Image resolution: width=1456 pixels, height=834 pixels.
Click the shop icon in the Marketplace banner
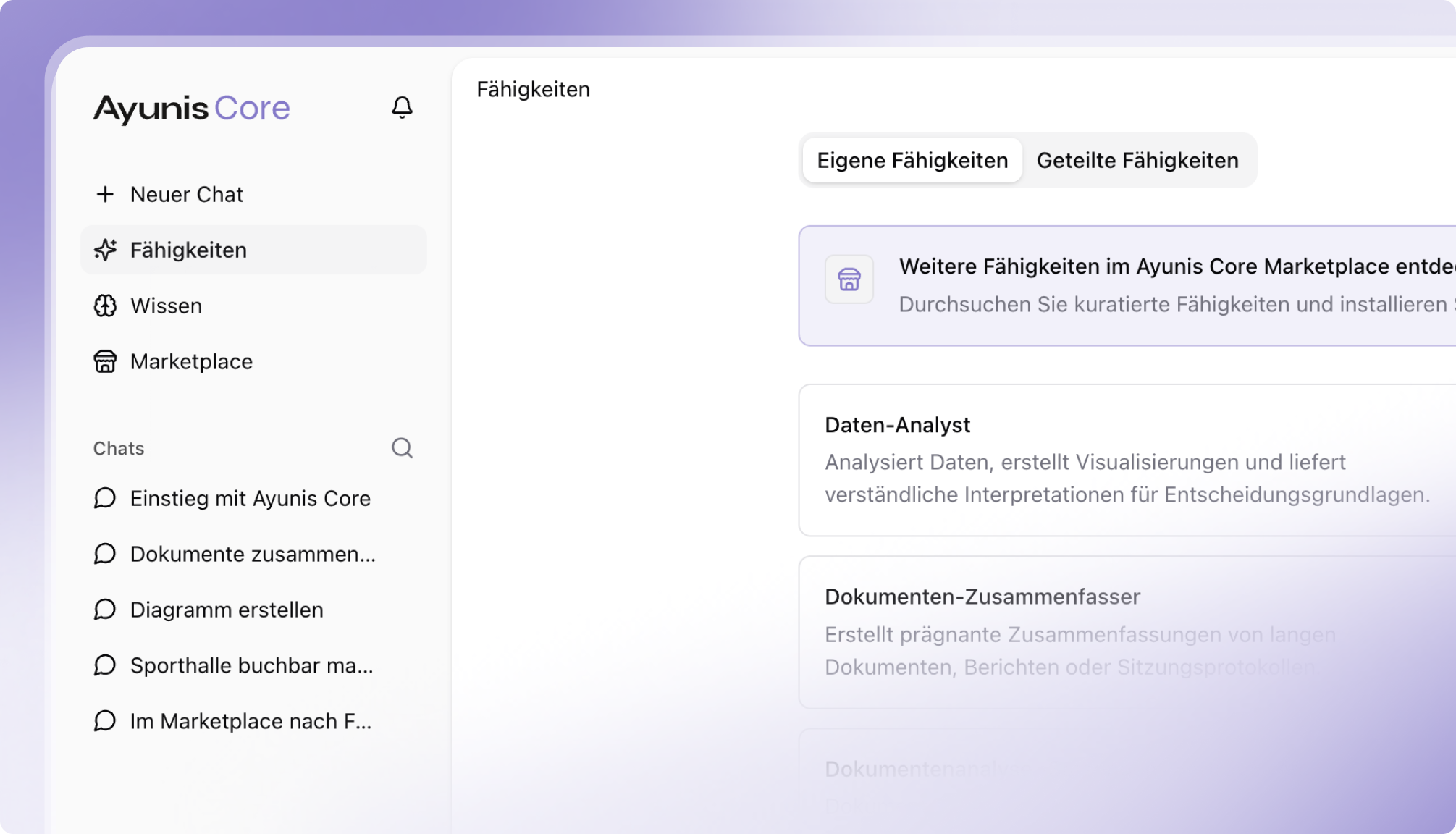pyautogui.click(x=849, y=279)
